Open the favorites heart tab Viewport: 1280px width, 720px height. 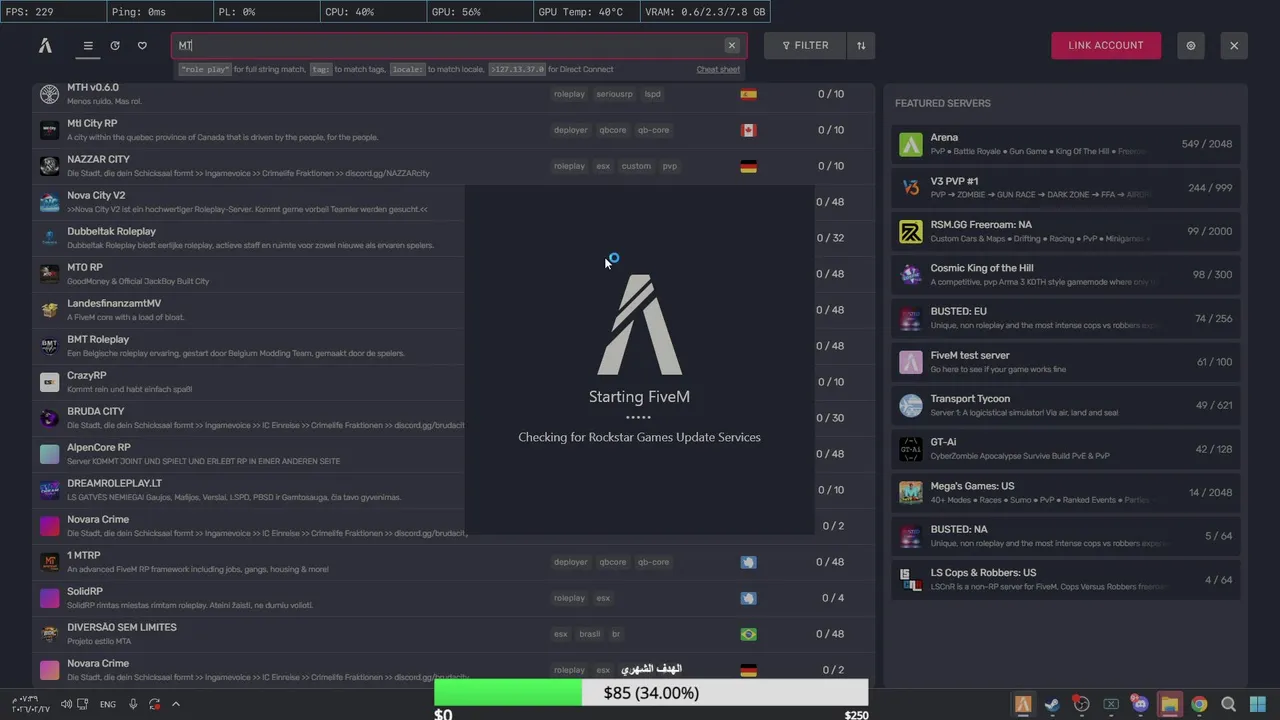(x=142, y=46)
